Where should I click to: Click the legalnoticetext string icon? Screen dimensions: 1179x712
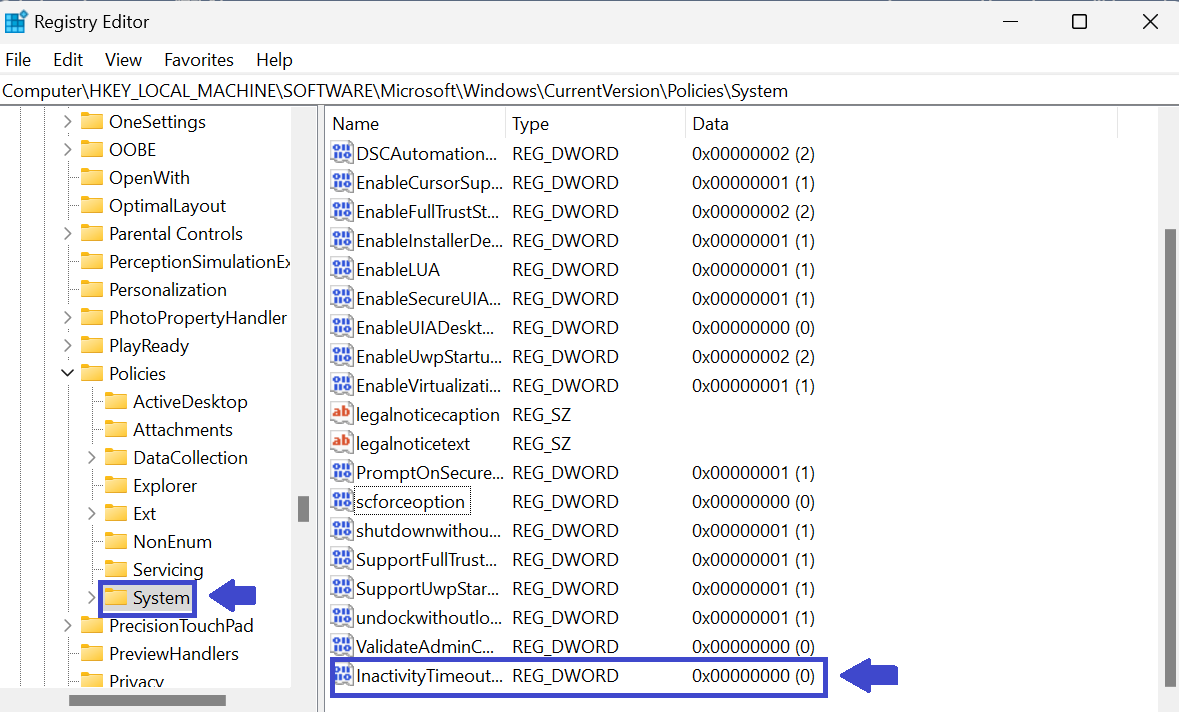(342, 444)
